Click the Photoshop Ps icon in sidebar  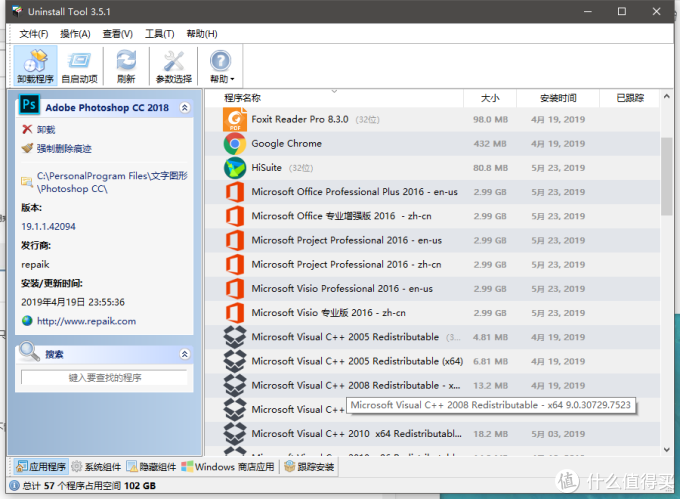click(29, 104)
